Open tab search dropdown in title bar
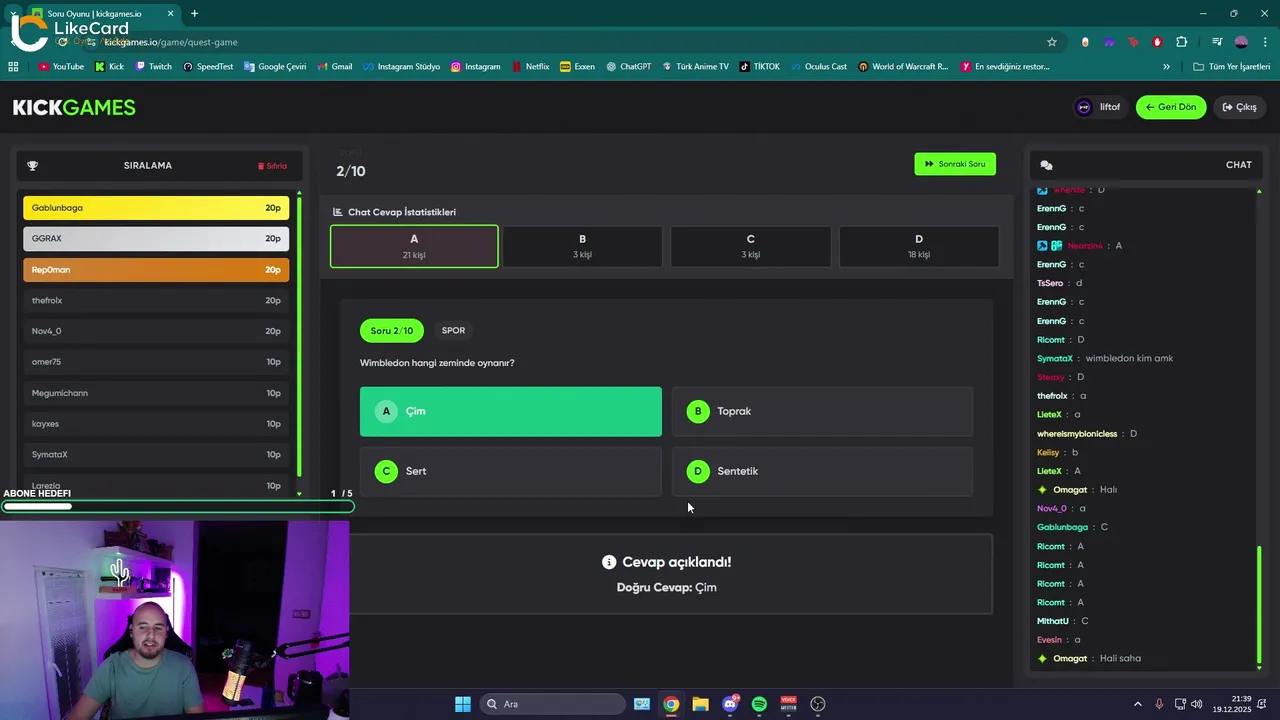The width and height of the screenshot is (1280, 720). 14,14
